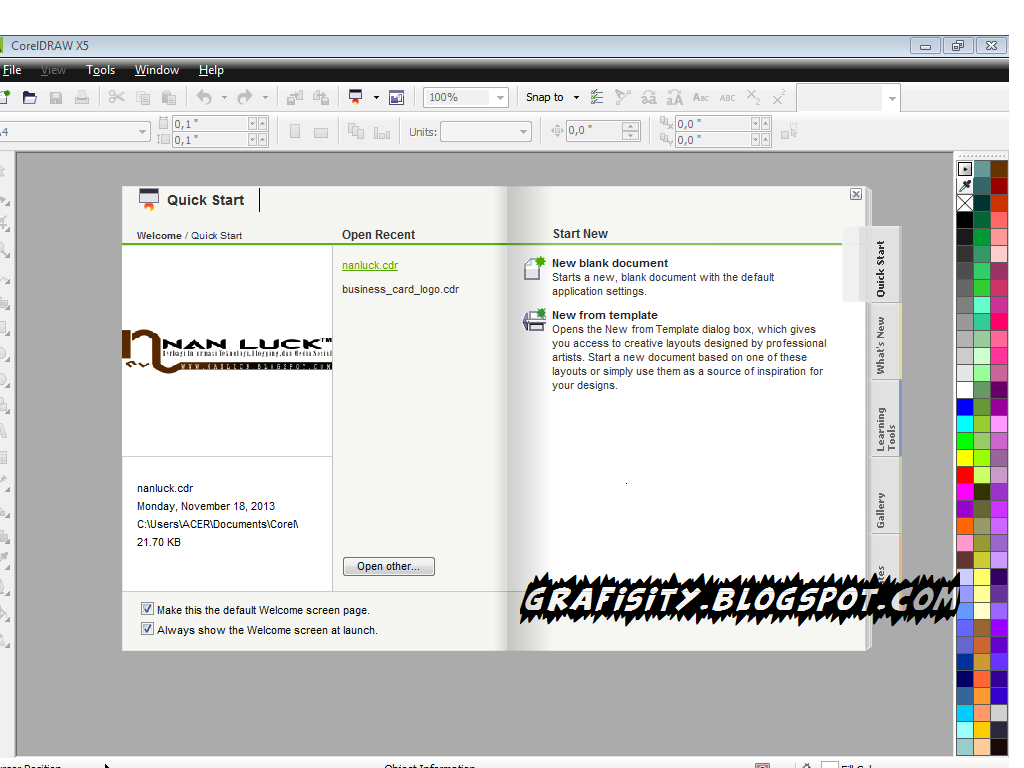The image size is (1024, 768).
Task: Click the Open other... button
Action: 389,566
